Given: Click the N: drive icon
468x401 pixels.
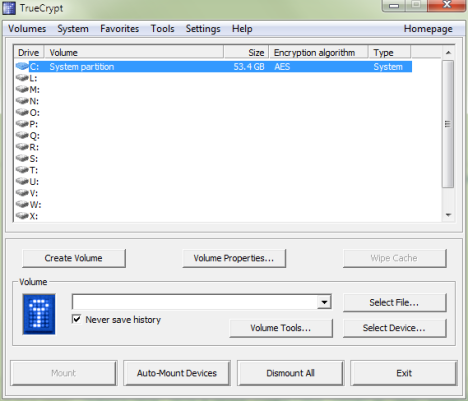Looking at the screenshot, I should click(x=22, y=101).
